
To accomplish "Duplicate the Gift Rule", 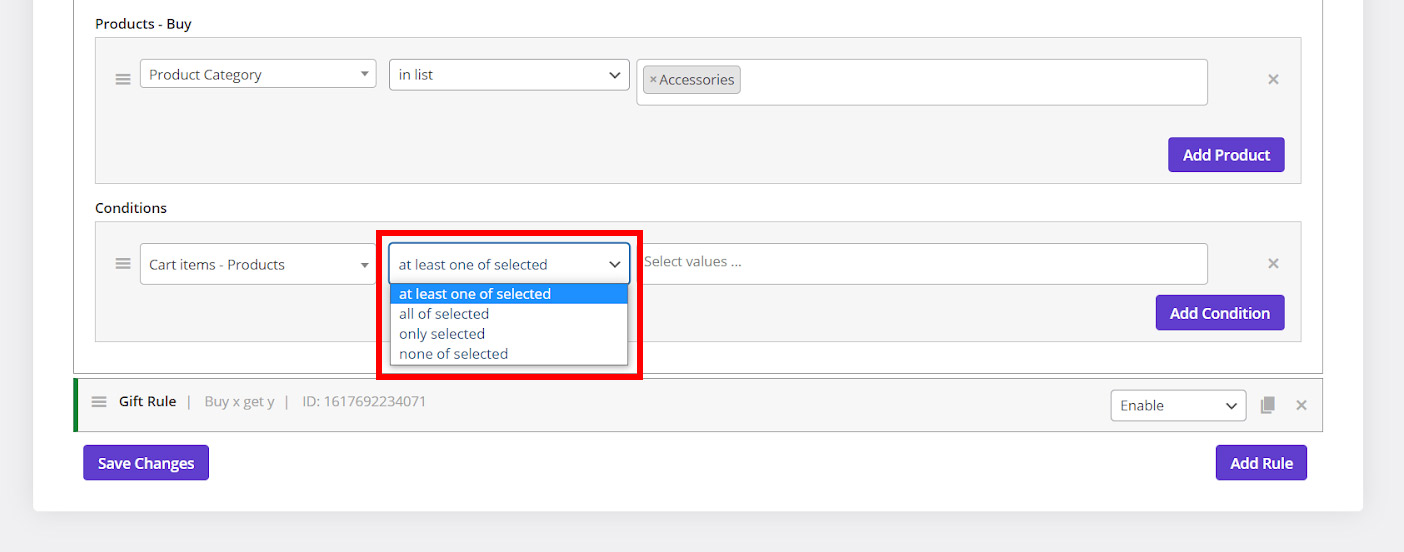I will coord(1268,405).
